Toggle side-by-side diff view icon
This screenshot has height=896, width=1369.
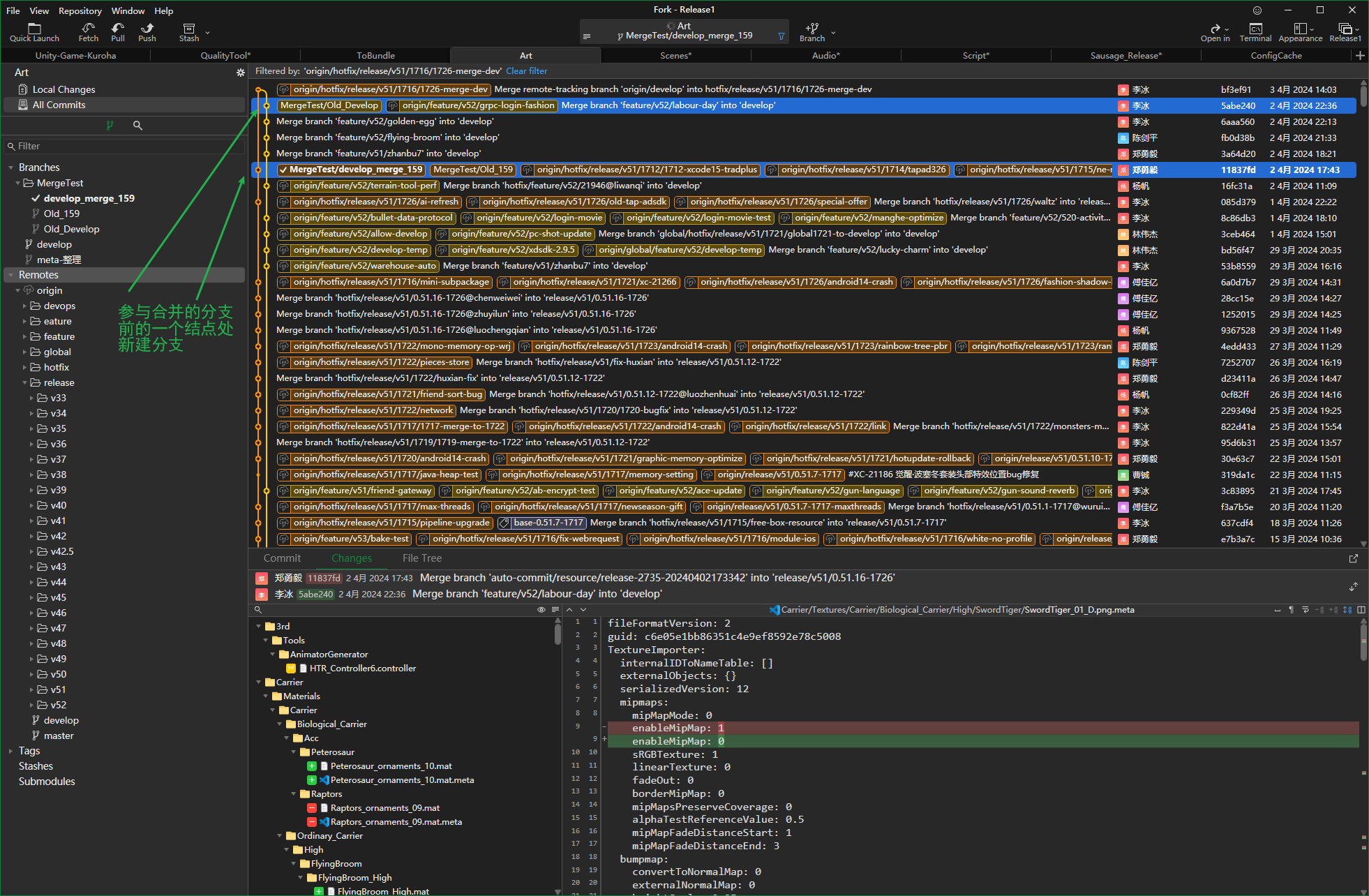[x=1361, y=610]
